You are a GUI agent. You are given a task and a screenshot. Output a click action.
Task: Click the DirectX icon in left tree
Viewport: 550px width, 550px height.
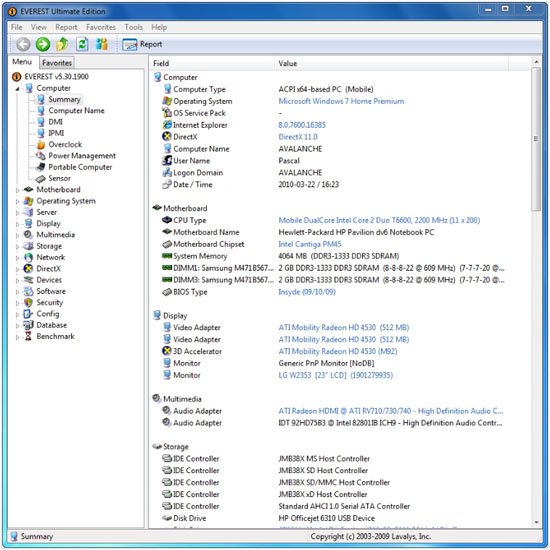click(28, 269)
